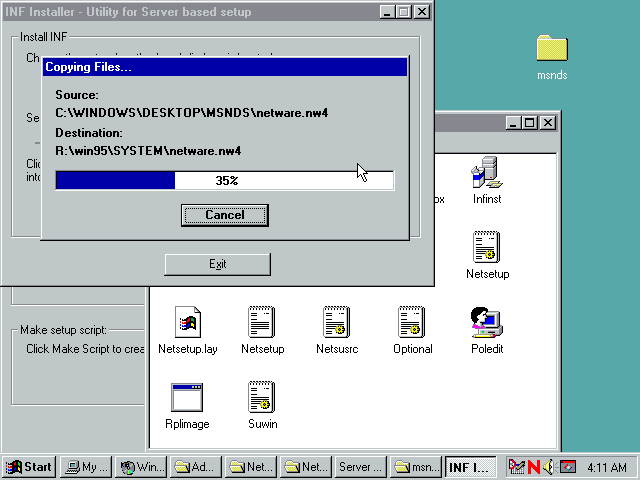Open the Infinst program icon

(487, 180)
